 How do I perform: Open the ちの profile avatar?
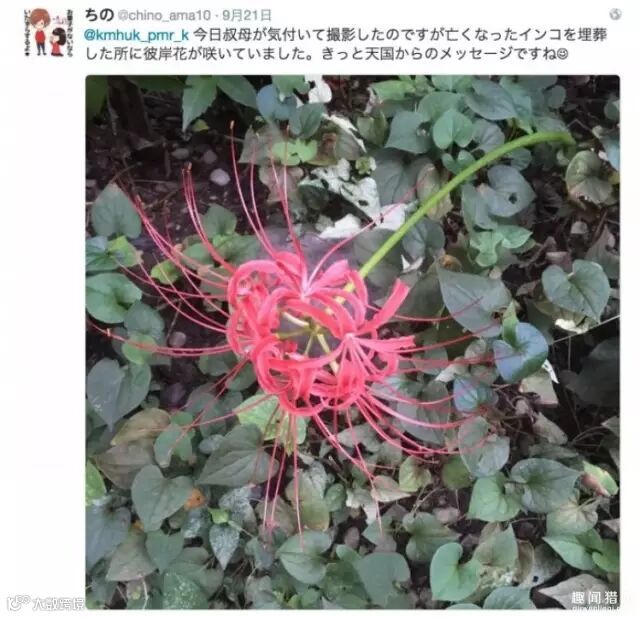[48, 32]
